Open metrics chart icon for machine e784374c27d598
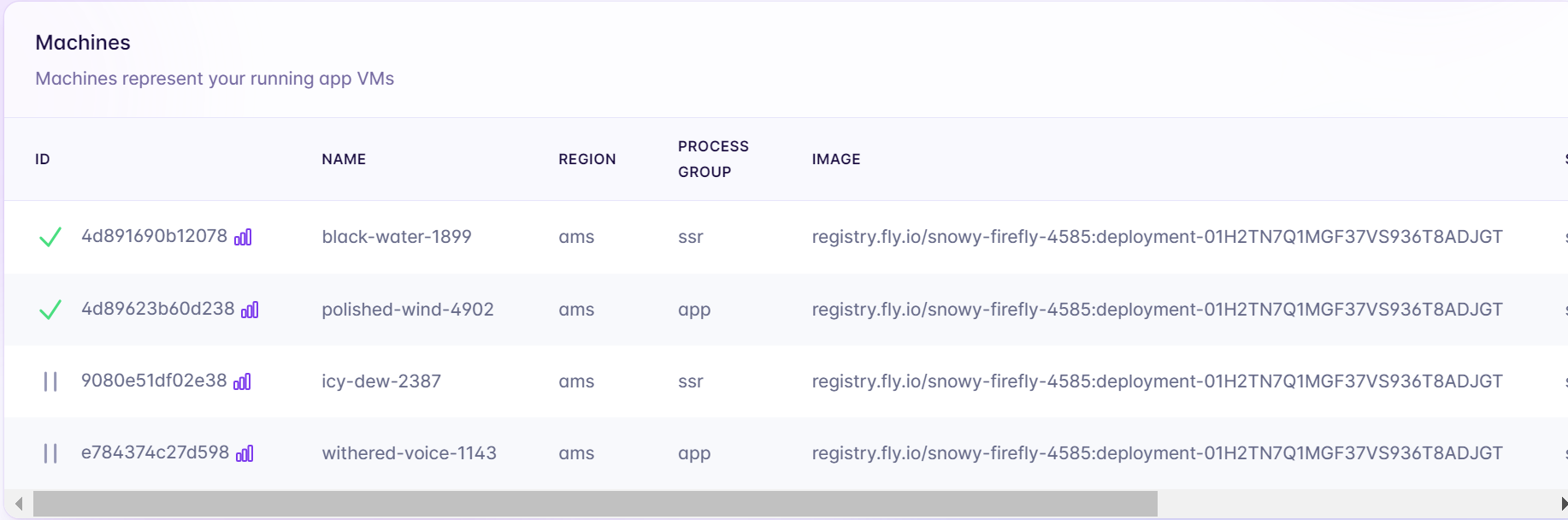The image size is (1568, 520). tap(245, 454)
